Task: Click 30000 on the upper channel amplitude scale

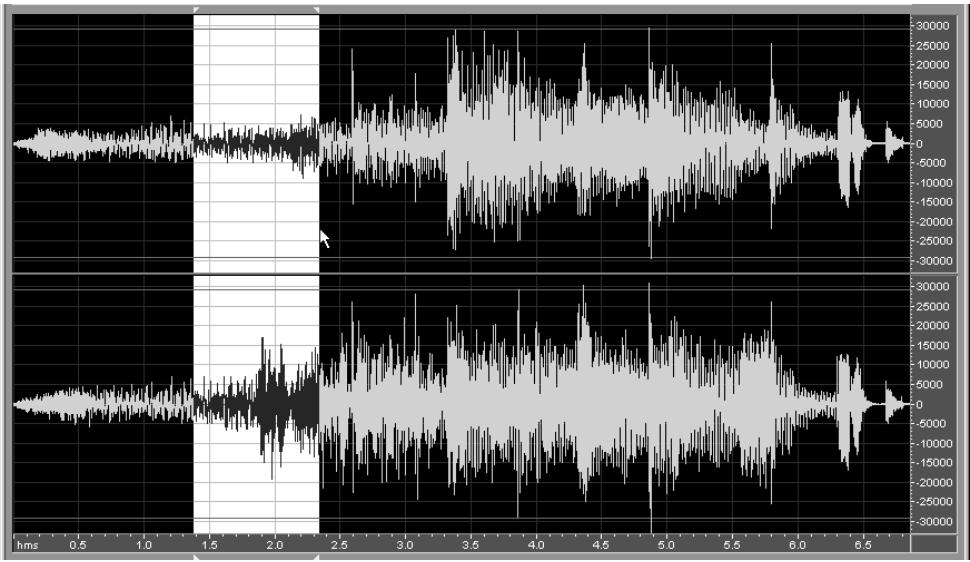Action: [x=932, y=26]
